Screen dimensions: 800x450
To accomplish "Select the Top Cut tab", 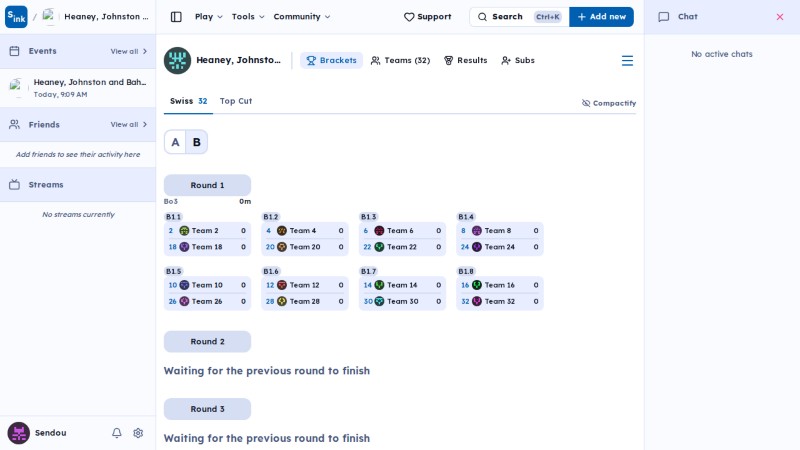I will pyautogui.click(x=236, y=101).
